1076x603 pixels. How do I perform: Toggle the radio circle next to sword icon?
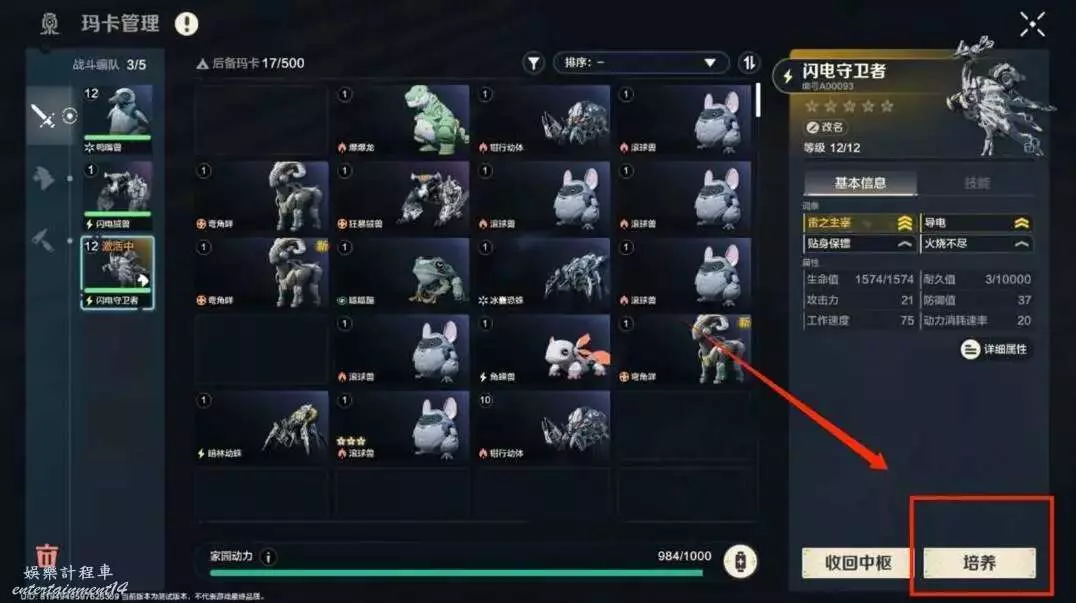[69, 116]
